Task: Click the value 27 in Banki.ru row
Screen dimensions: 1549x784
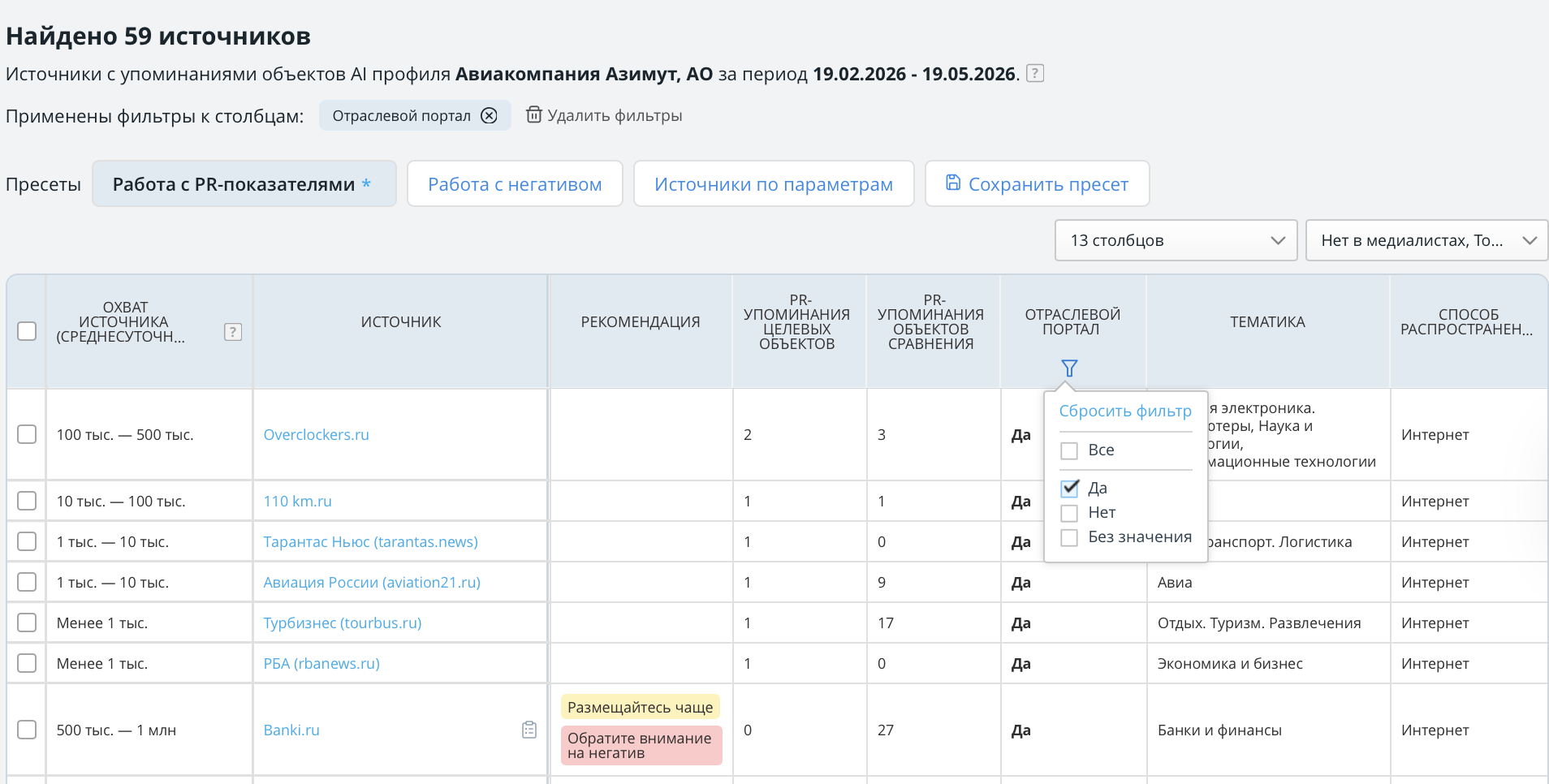Action: click(x=885, y=730)
